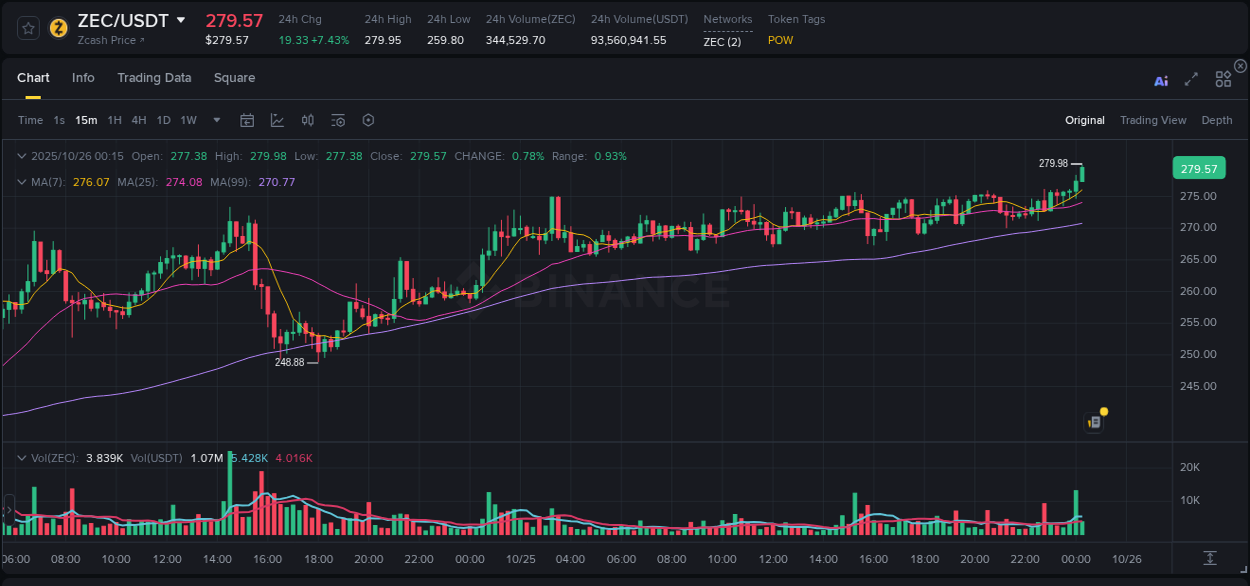Click the technical indicators icon
1250x586 pixels.
pyautogui.click(x=307, y=120)
